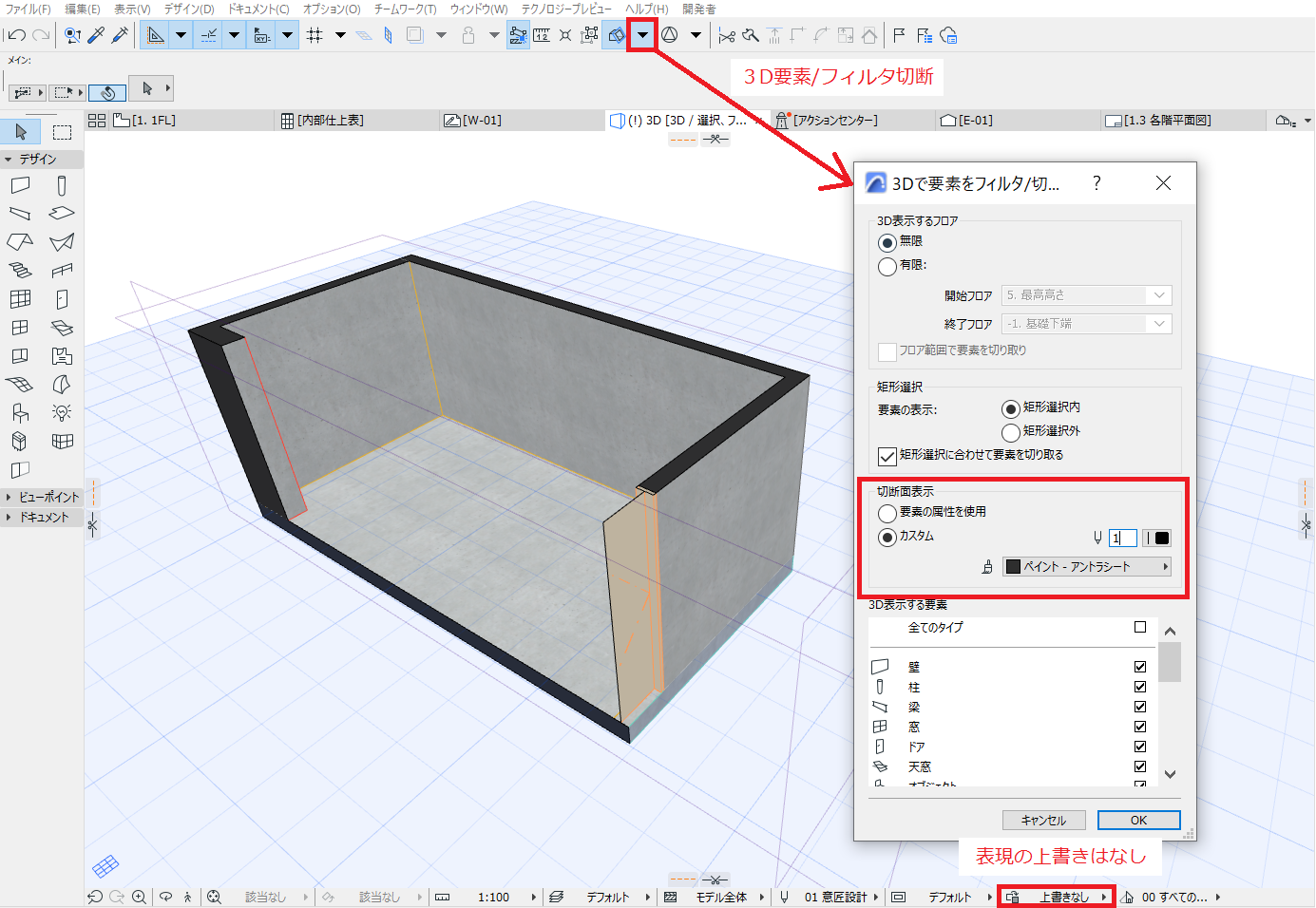Viewport: 1316px width, 908px height.
Task: Click the syringe inject parameters icon
Action: point(120,35)
